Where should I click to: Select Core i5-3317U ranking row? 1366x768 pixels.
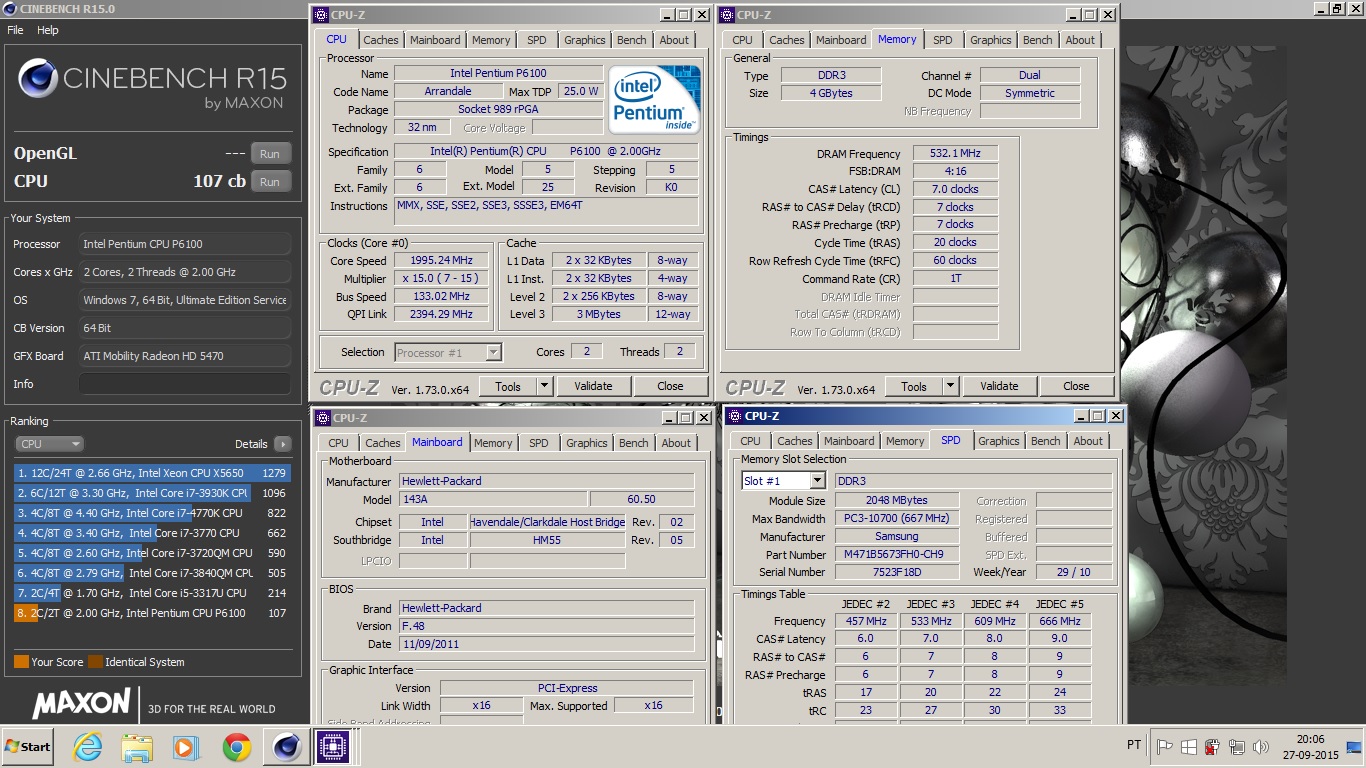[152, 593]
